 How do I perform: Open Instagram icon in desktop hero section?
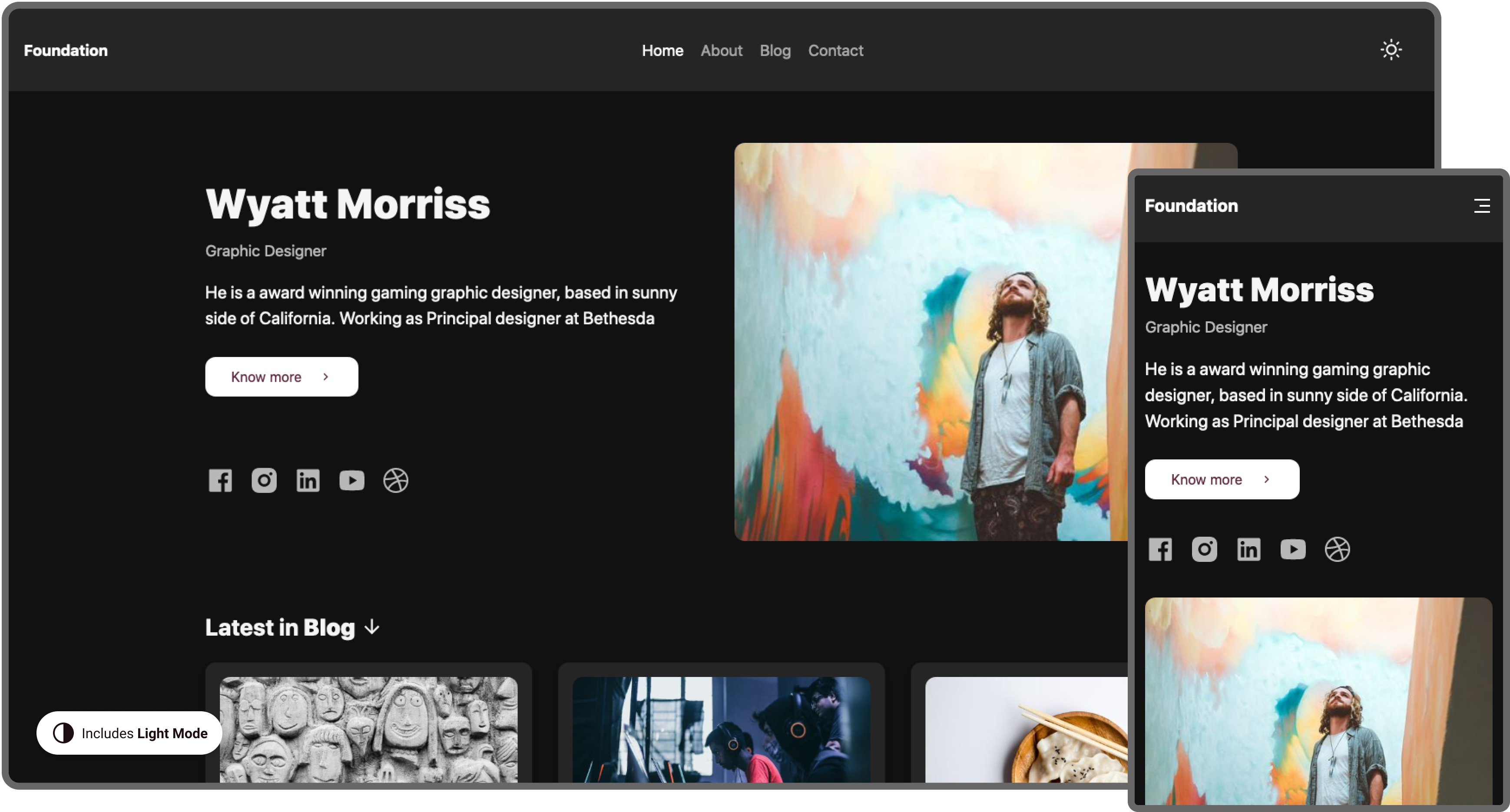click(264, 480)
